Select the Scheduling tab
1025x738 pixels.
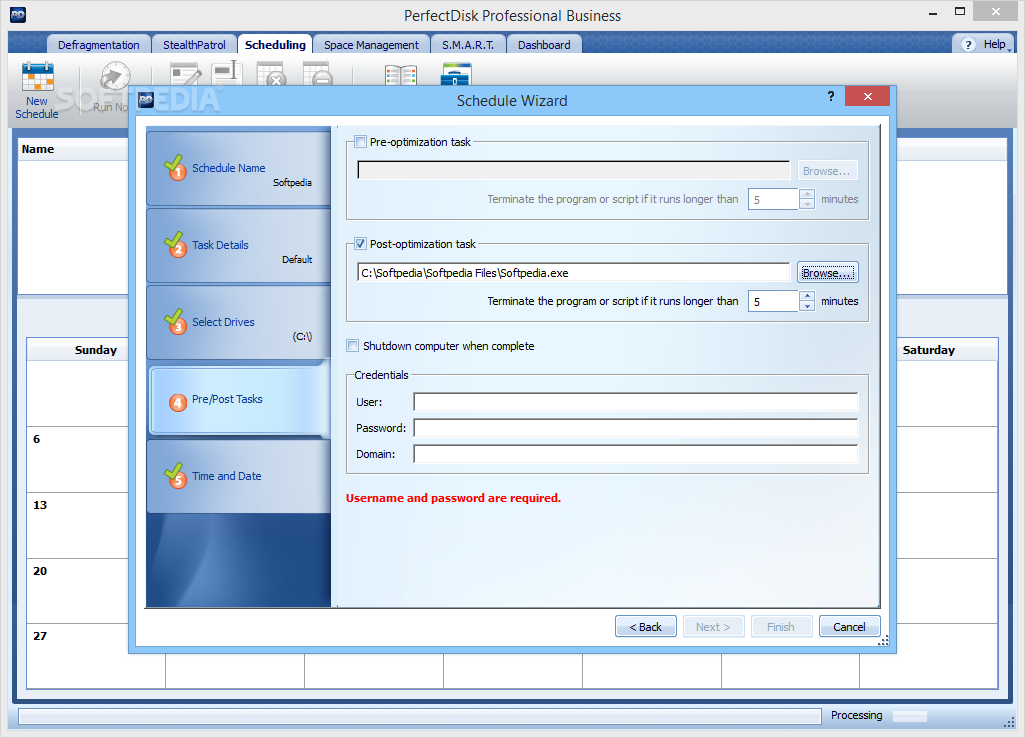(x=275, y=44)
